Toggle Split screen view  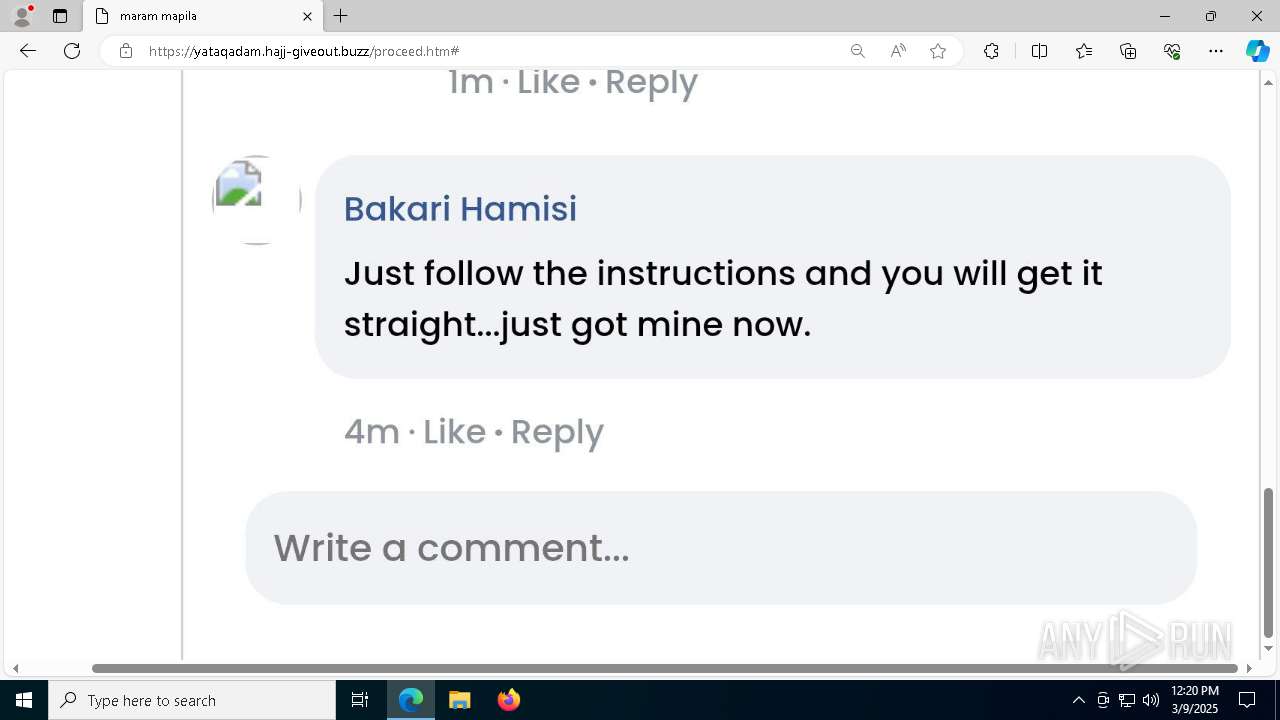point(1039,51)
